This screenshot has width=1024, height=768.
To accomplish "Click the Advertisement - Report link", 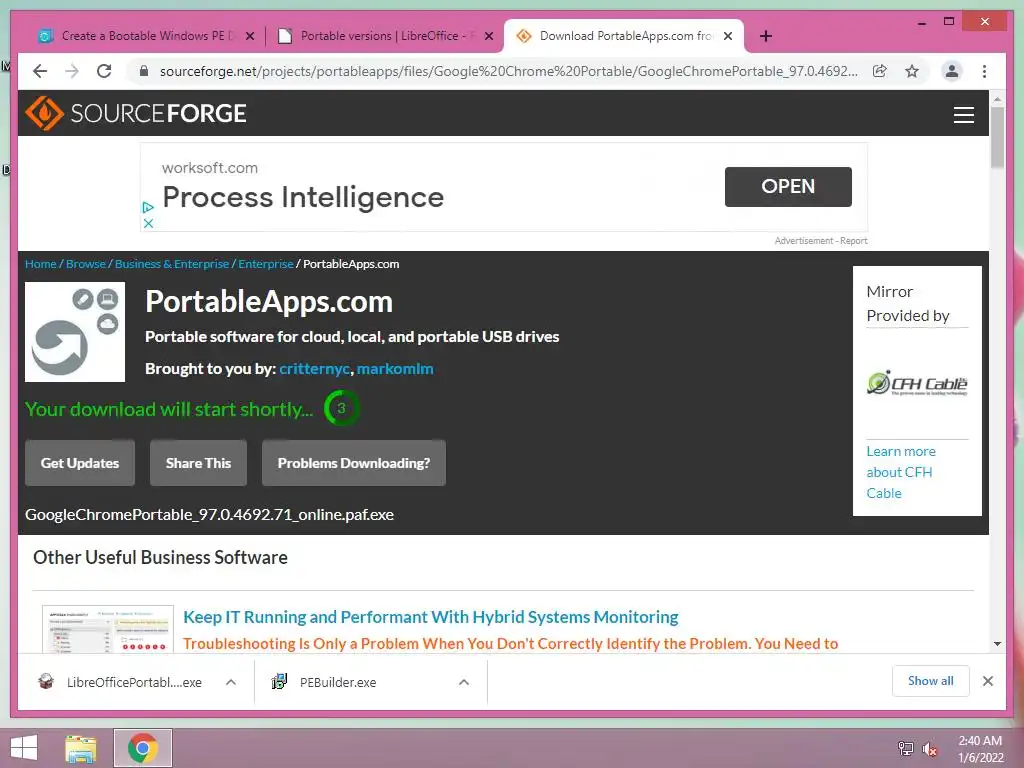I will point(821,241).
